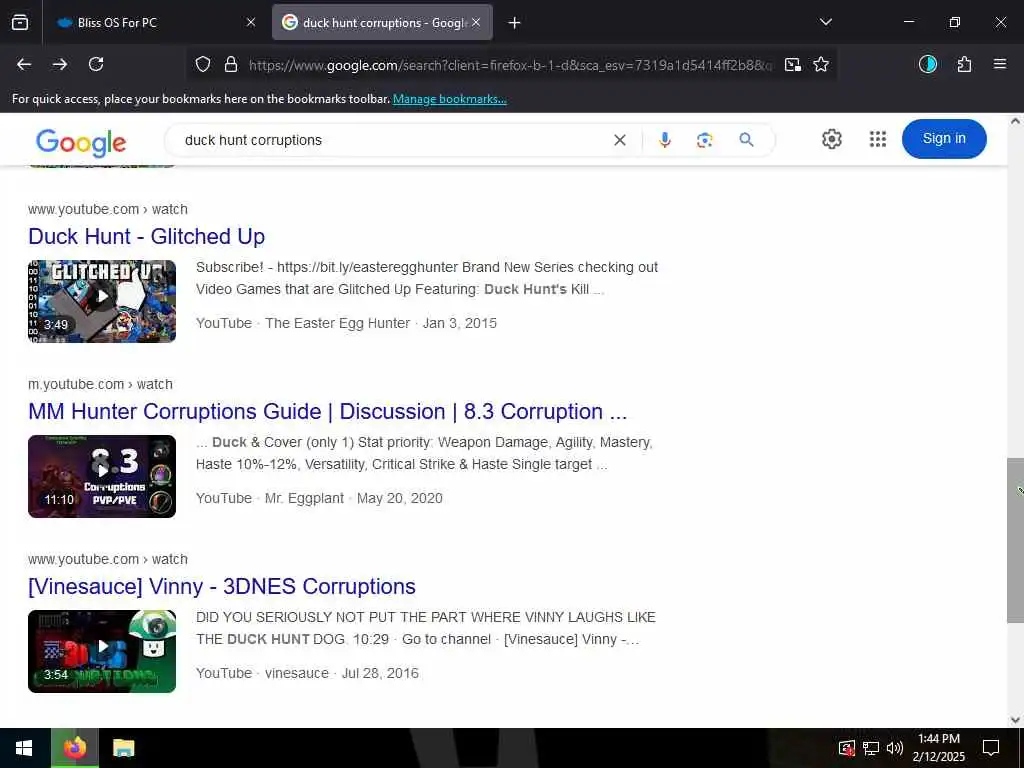Expand the list all tabs dropdown
Screen dimensions: 1024x768
click(825, 22)
